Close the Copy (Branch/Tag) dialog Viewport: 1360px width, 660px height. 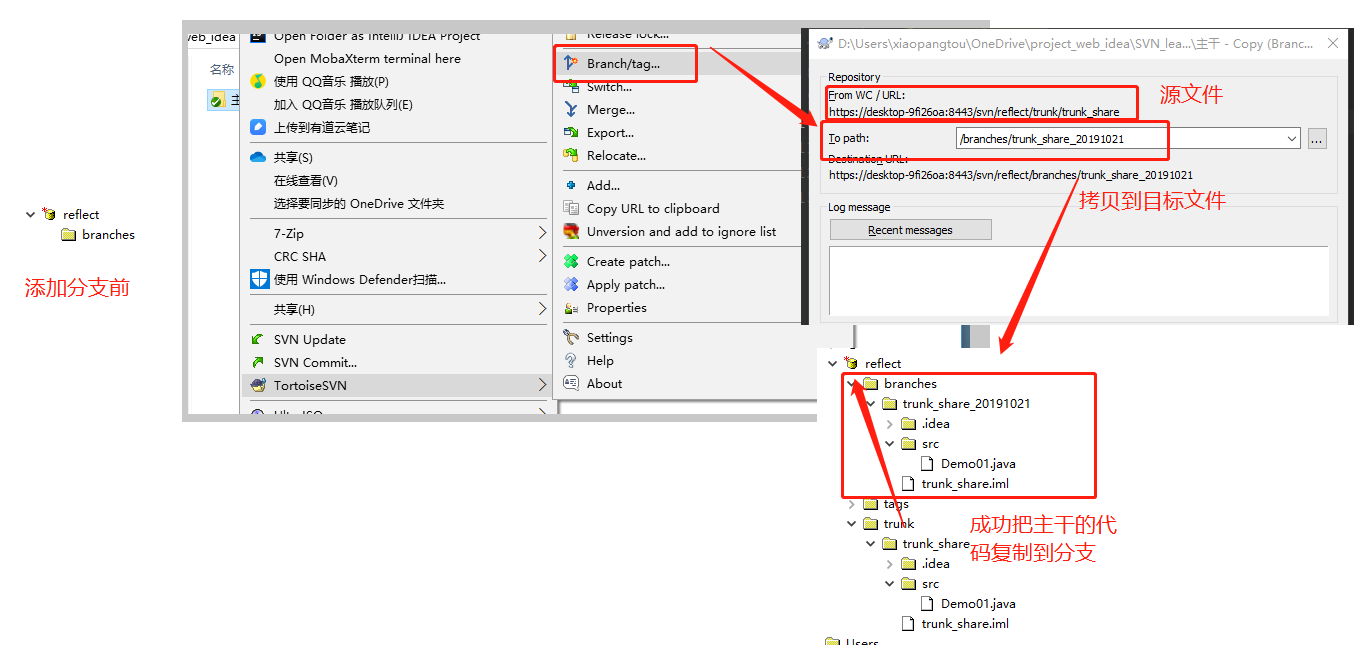click(x=1332, y=43)
